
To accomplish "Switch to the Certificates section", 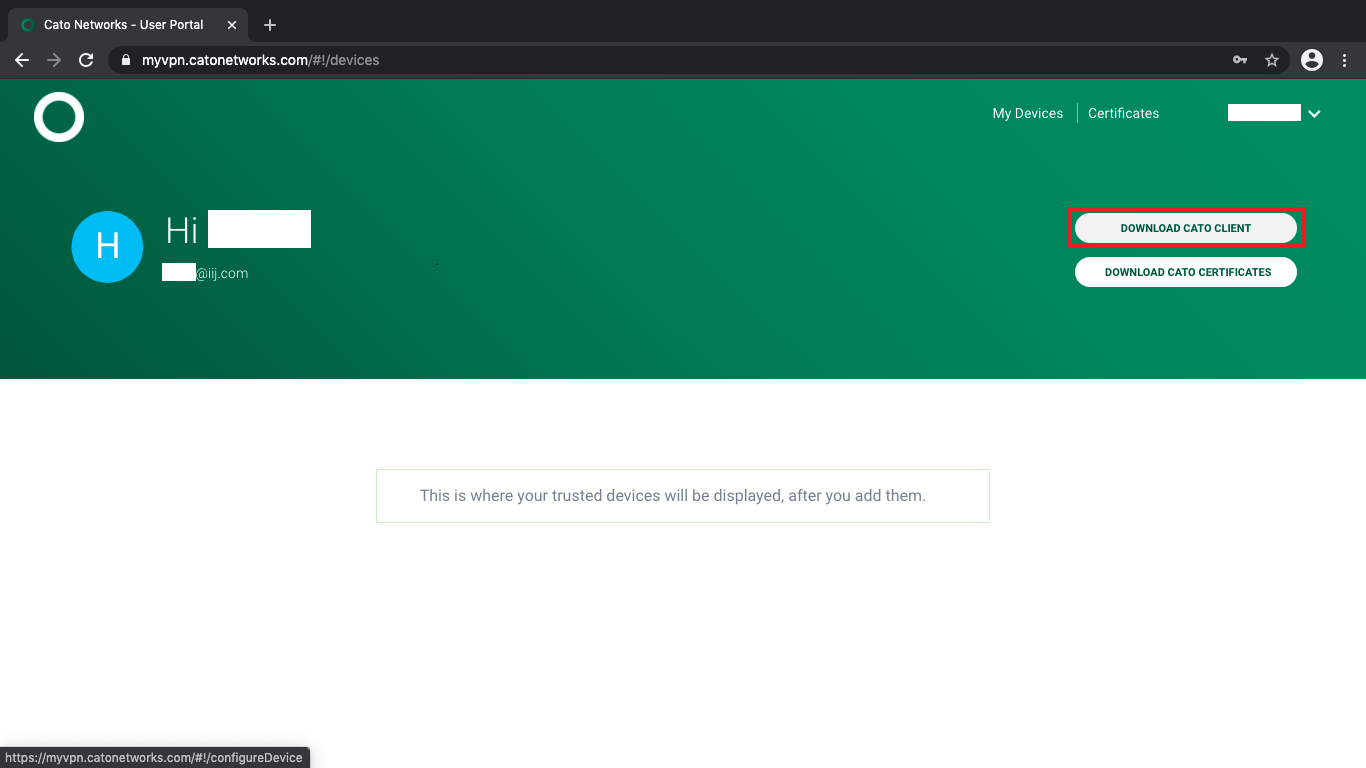I will [1123, 113].
